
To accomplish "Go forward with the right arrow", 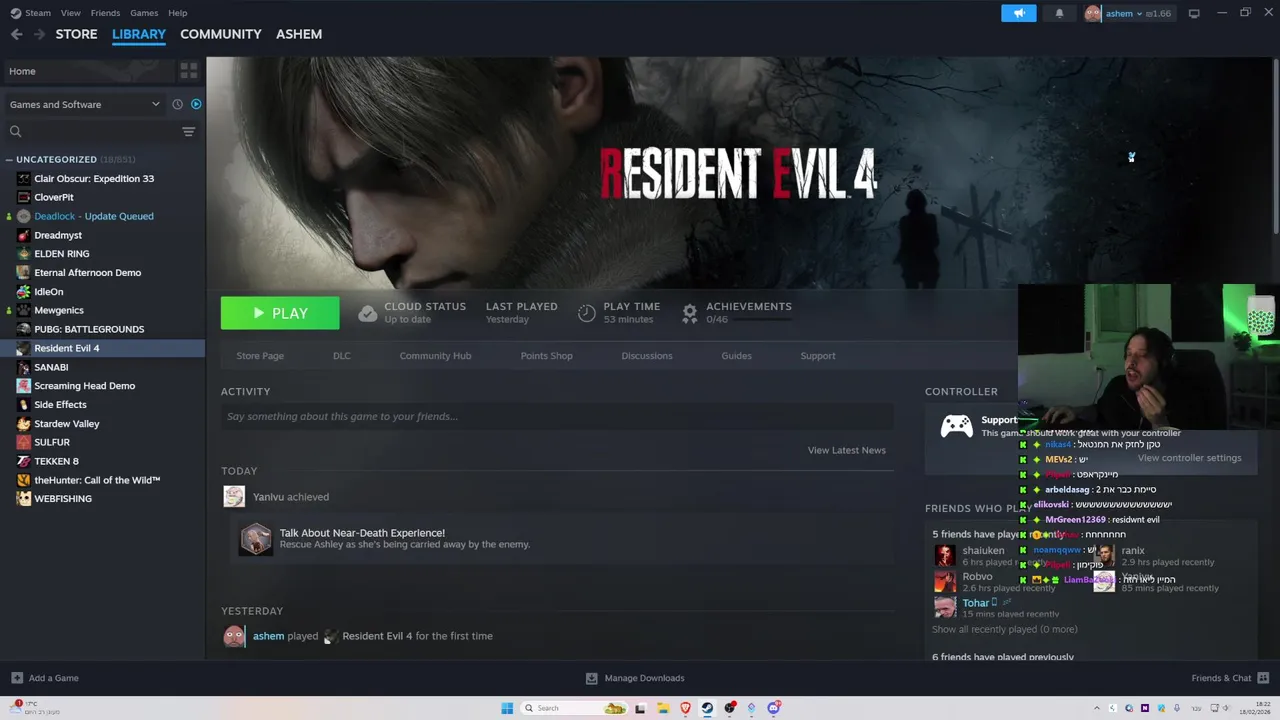I will [x=39, y=34].
